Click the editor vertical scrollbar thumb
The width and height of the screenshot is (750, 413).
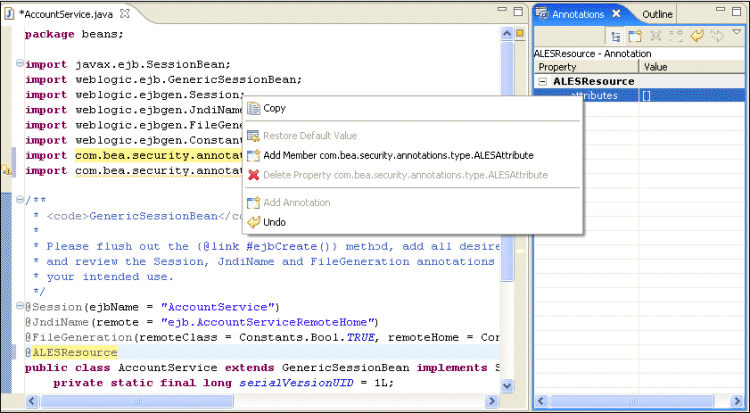click(x=507, y=162)
